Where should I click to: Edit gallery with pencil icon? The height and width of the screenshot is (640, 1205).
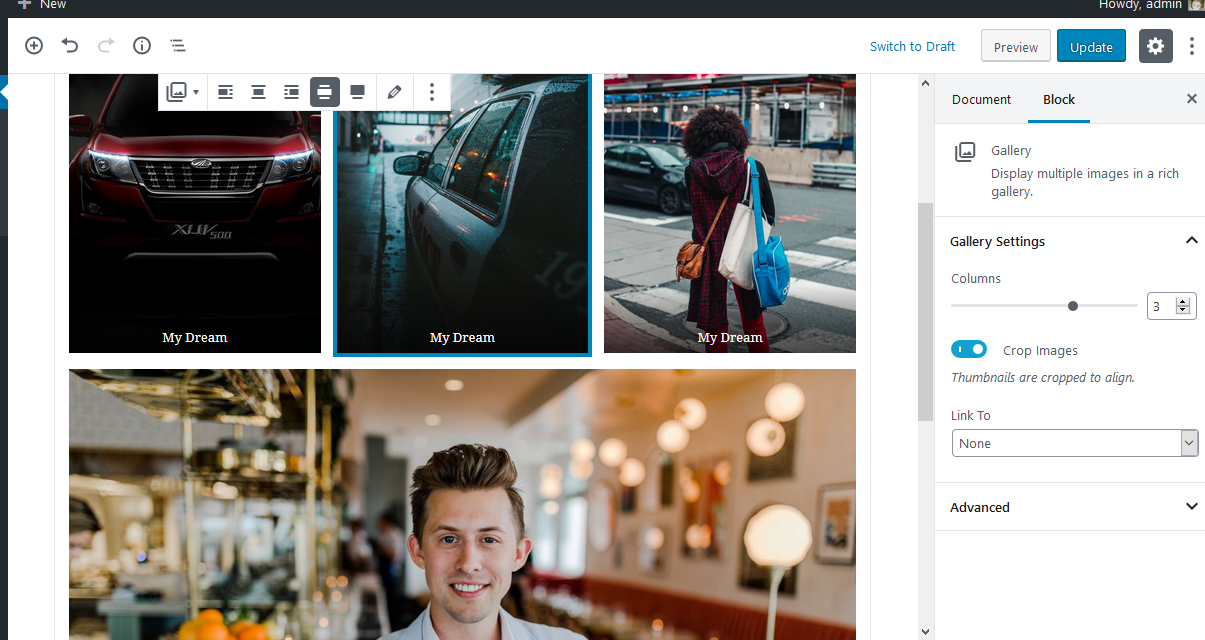click(394, 92)
